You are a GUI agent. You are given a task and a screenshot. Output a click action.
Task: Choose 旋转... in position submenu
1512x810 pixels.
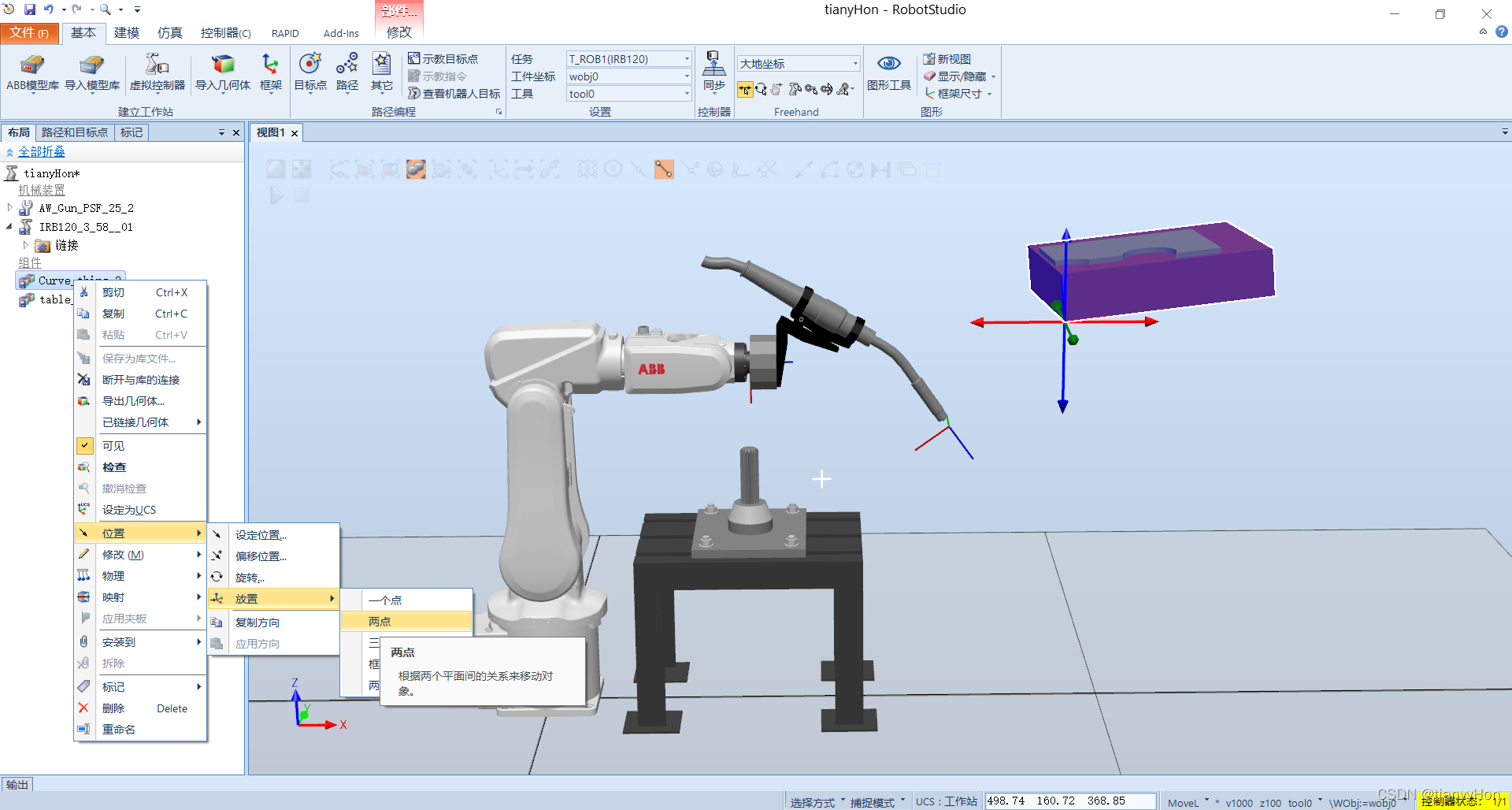pyautogui.click(x=274, y=578)
